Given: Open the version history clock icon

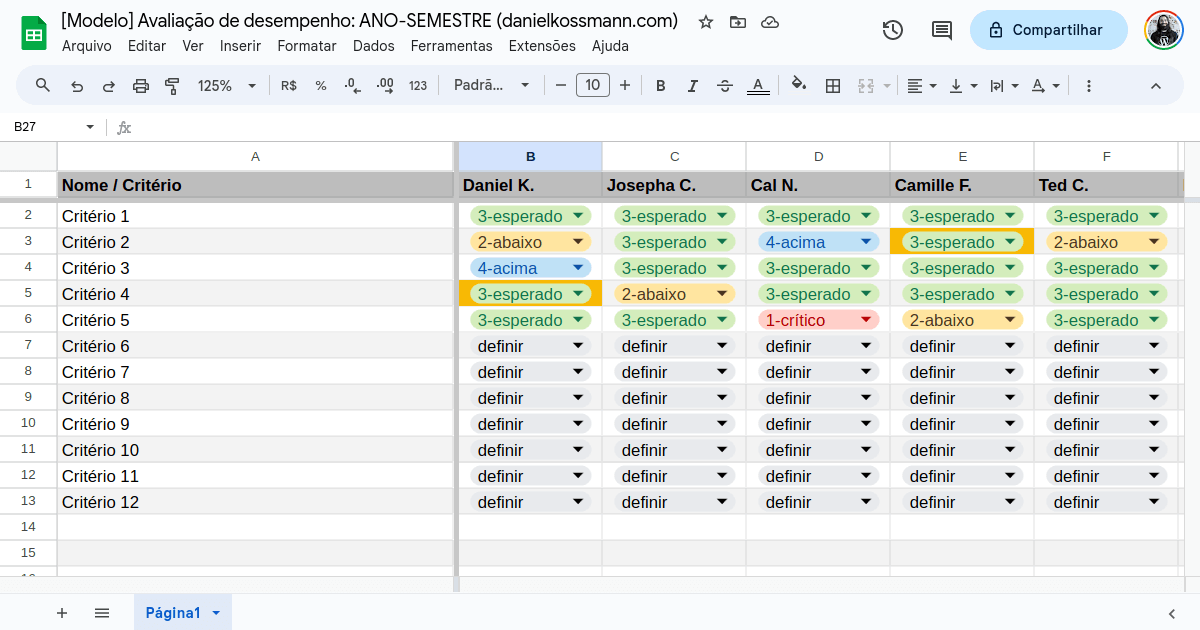Looking at the screenshot, I should point(893,30).
